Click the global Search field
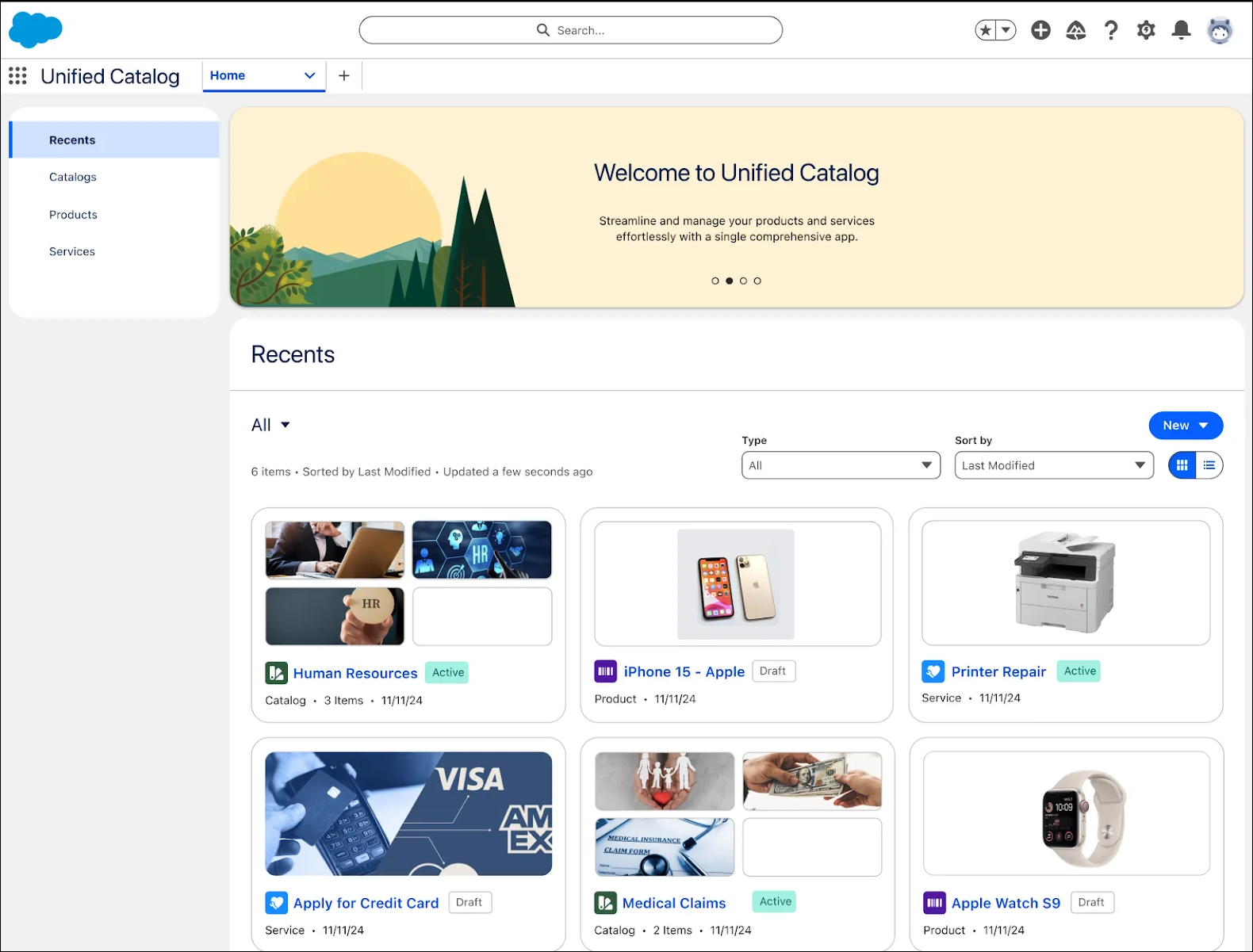This screenshot has width=1253, height=952. pyautogui.click(x=571, y=30)
